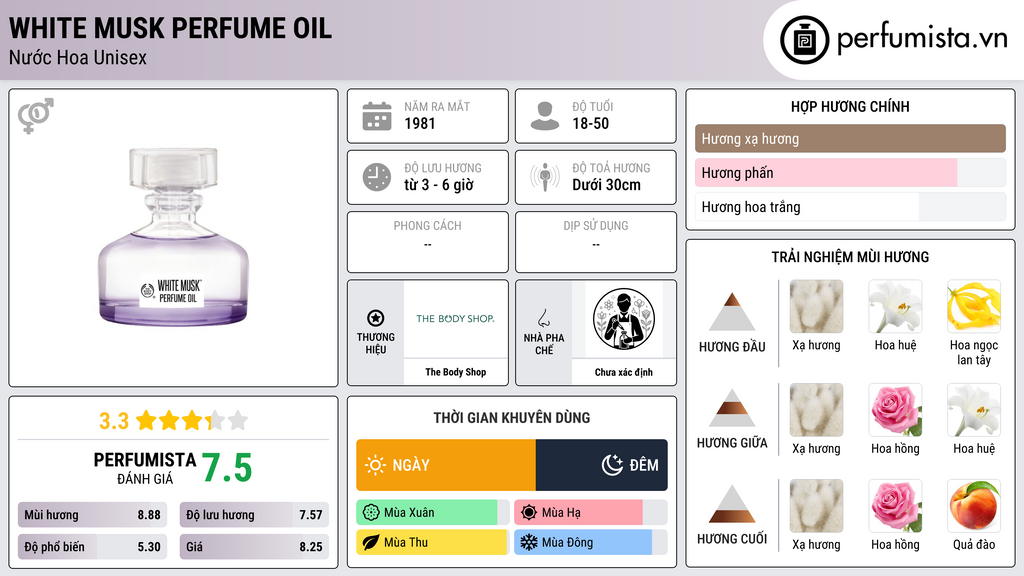Click the sun icon in Ngày bar

point(375,465)
